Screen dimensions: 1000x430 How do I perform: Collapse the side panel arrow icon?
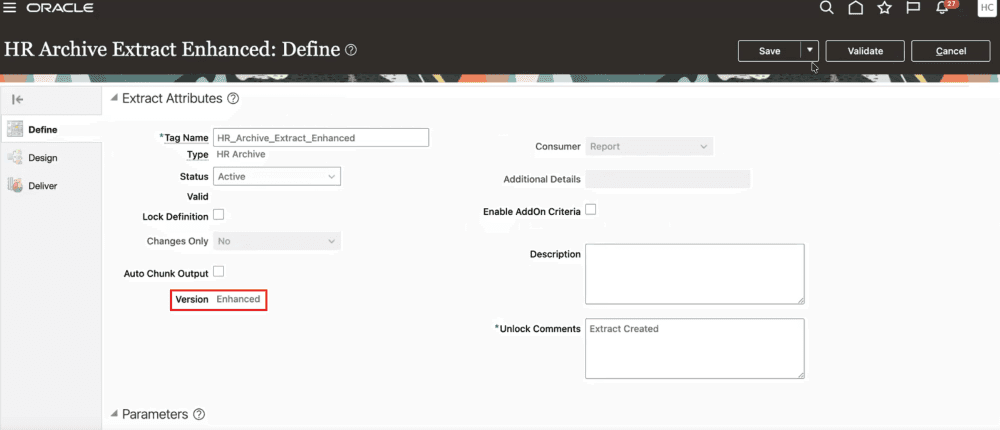[x=17, y=99]
